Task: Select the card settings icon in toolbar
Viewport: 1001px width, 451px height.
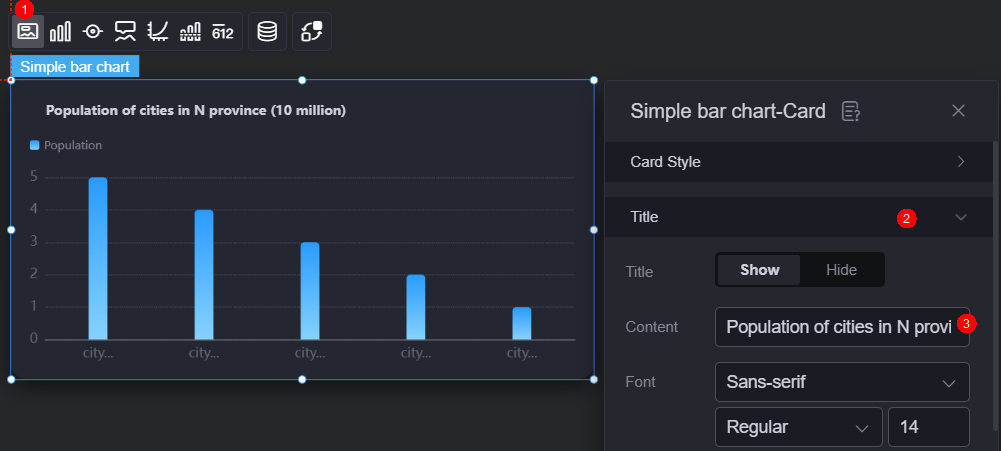Action: click(28, 31)
